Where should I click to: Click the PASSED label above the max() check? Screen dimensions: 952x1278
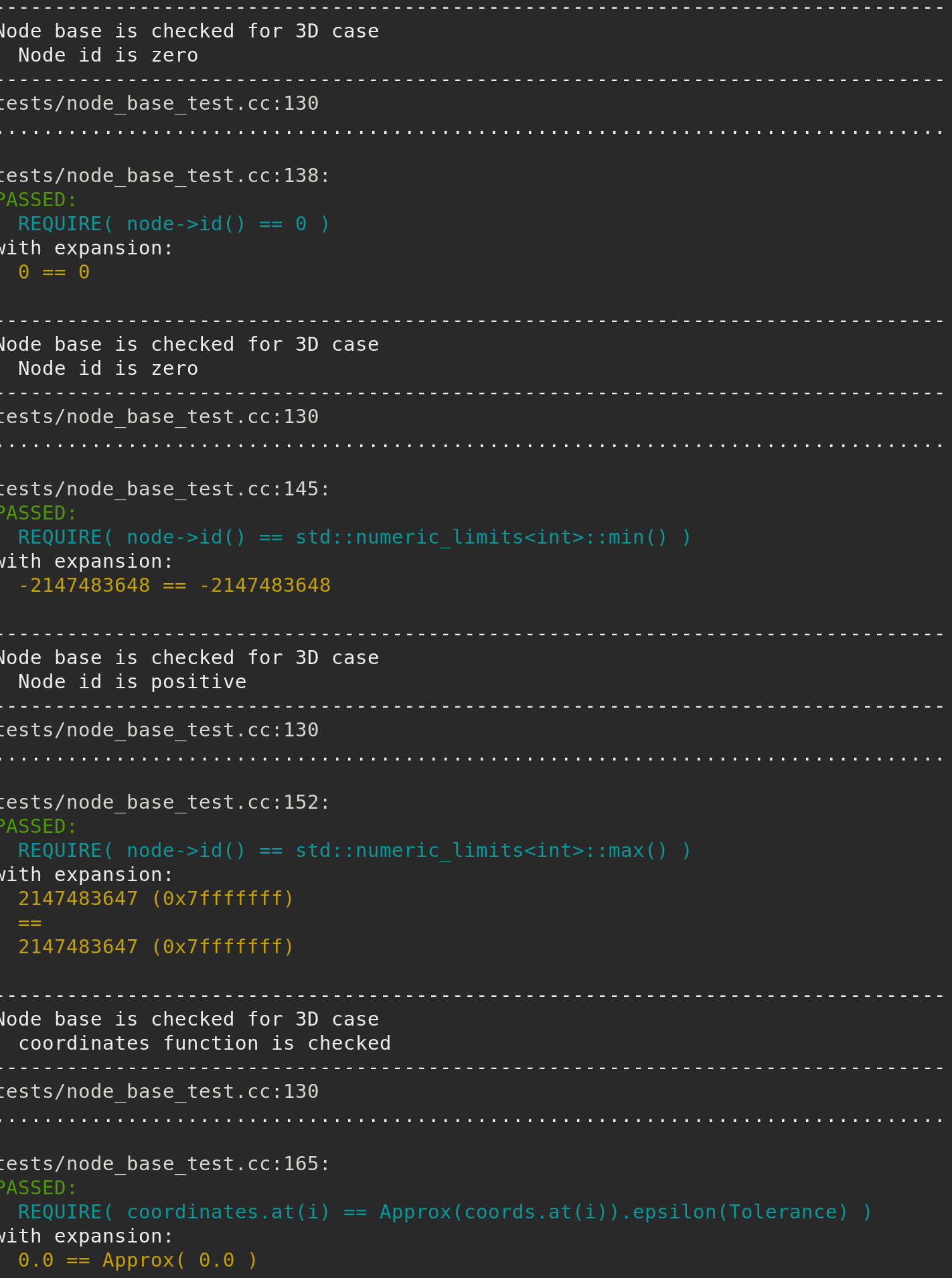tap(37, 827)
